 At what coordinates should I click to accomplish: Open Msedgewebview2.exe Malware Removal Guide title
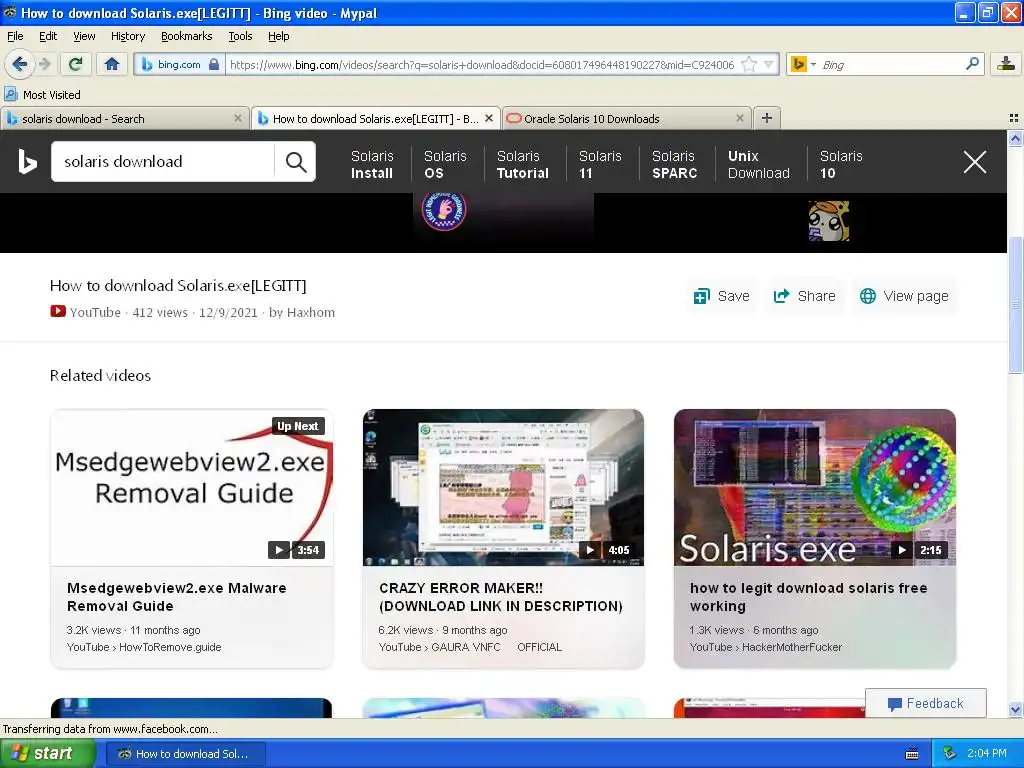(x=176, y=597)
